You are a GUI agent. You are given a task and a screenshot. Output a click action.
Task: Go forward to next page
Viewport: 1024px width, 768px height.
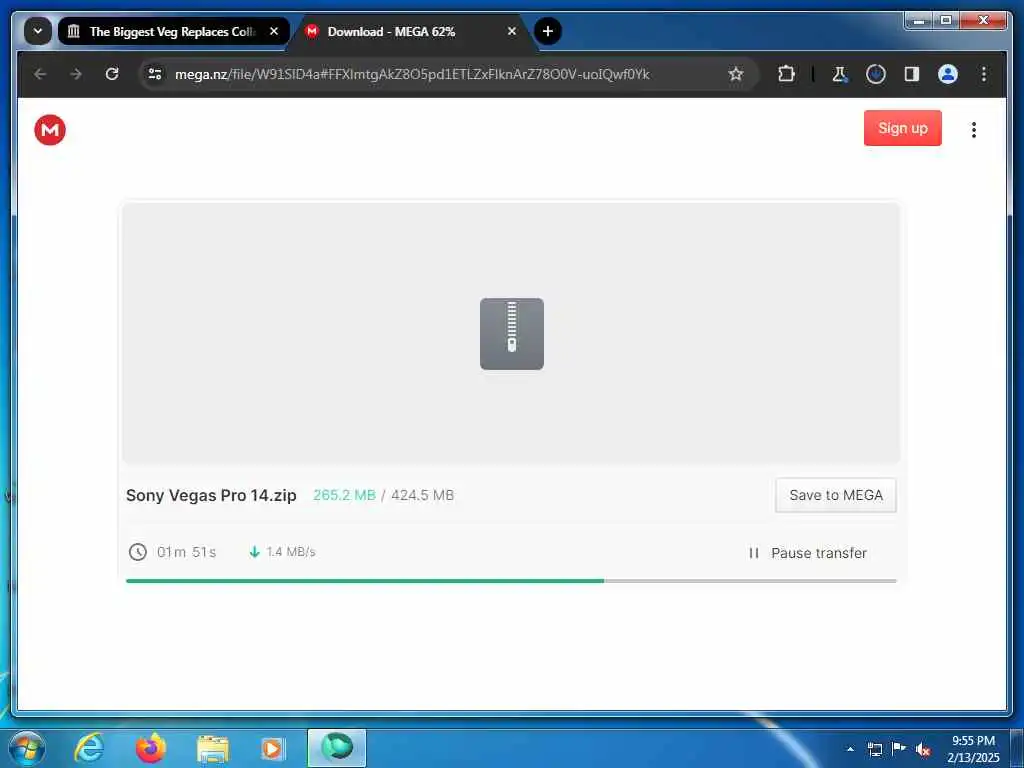[x=76, y=74]
